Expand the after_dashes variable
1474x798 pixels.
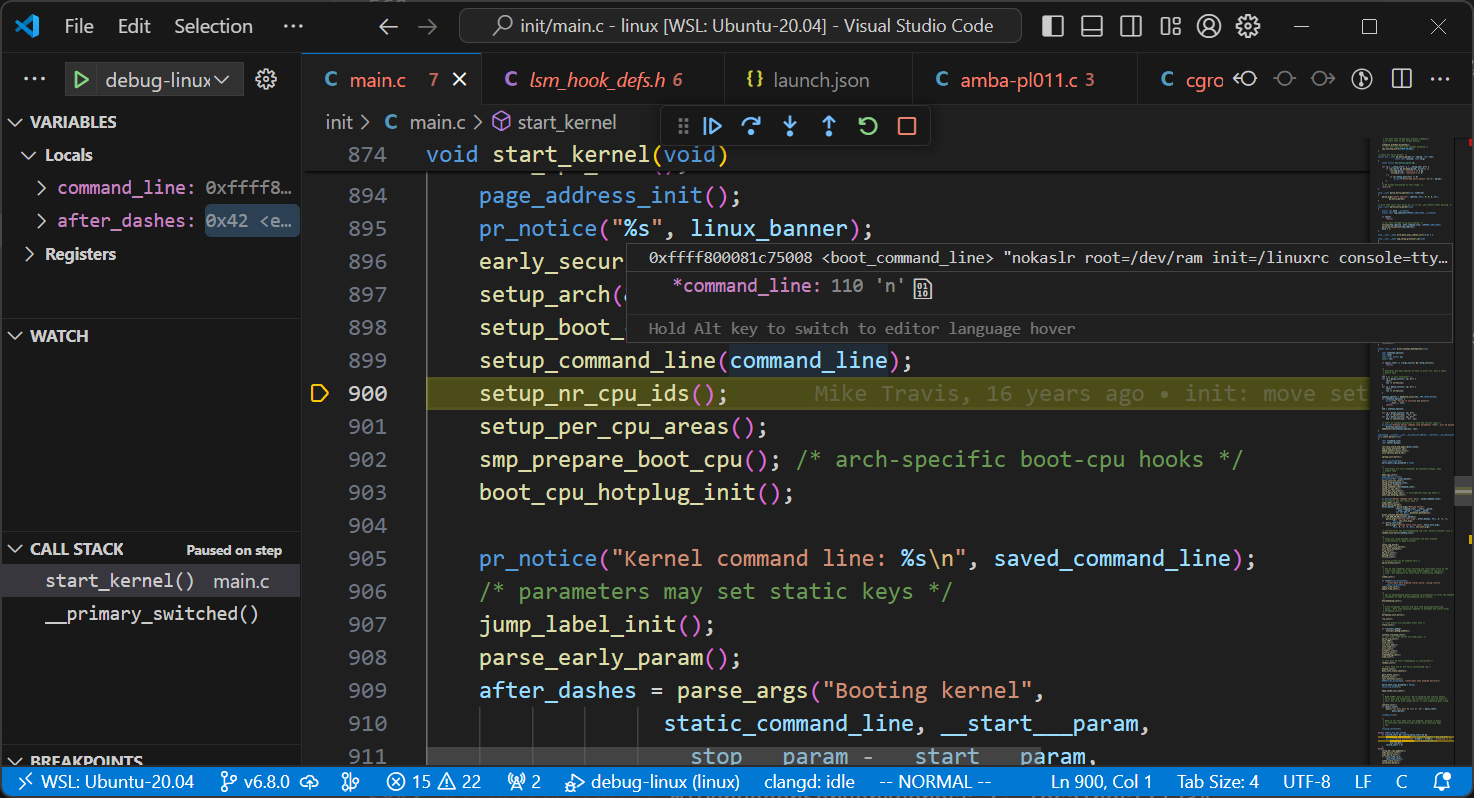coord(42,221)
